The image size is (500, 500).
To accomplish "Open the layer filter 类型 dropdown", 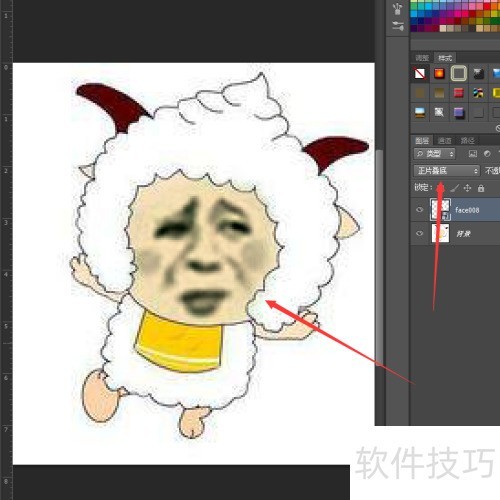I will pyautogui.click(x=434, y=154).
